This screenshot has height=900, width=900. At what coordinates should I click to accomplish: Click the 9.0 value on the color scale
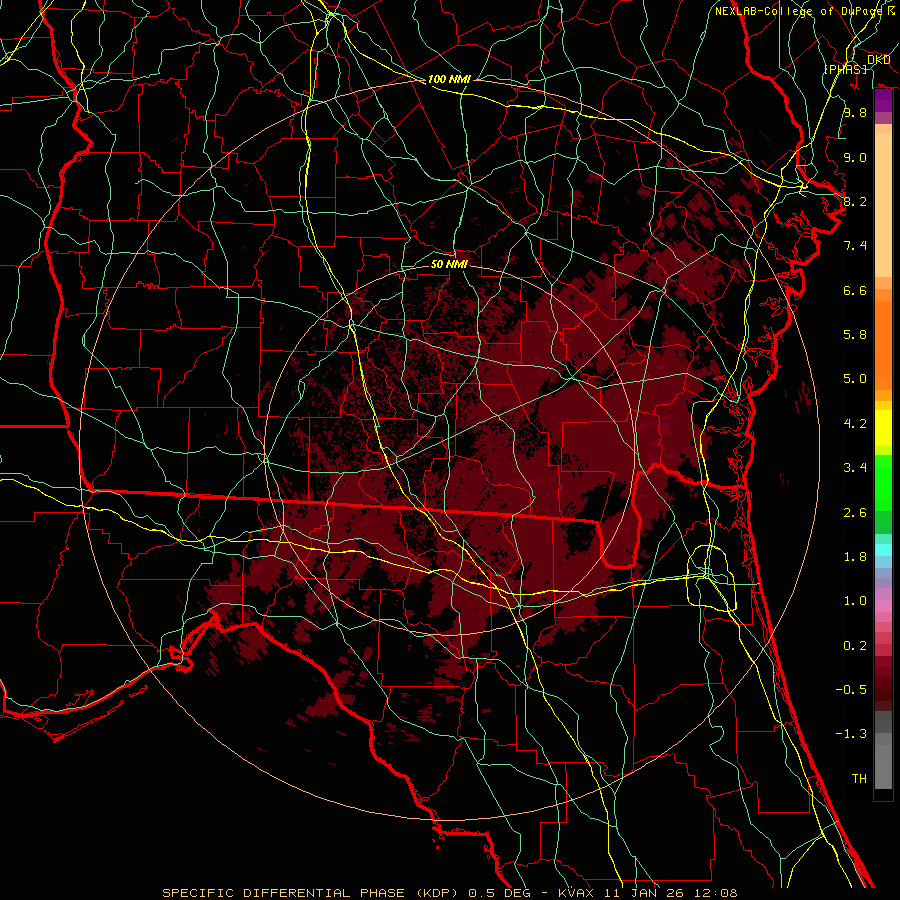coord(855,157)
